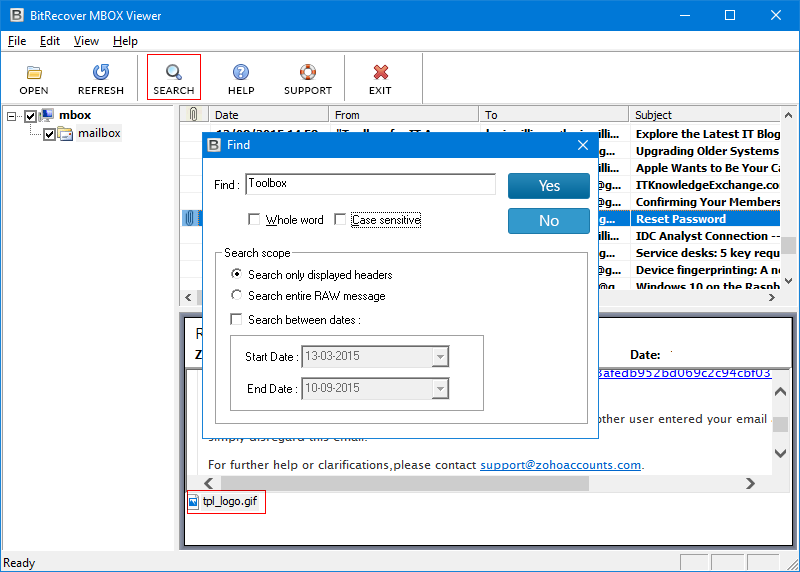Sort the email list by Date column
The image size is (800, 572).
[269, 114]
